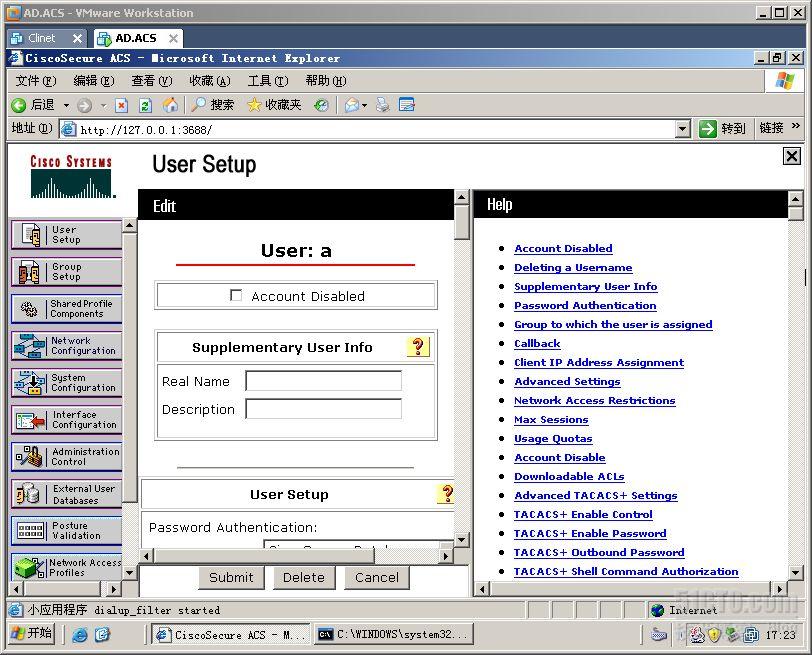Open the Account Disabled help link

(x=563, y=249)
